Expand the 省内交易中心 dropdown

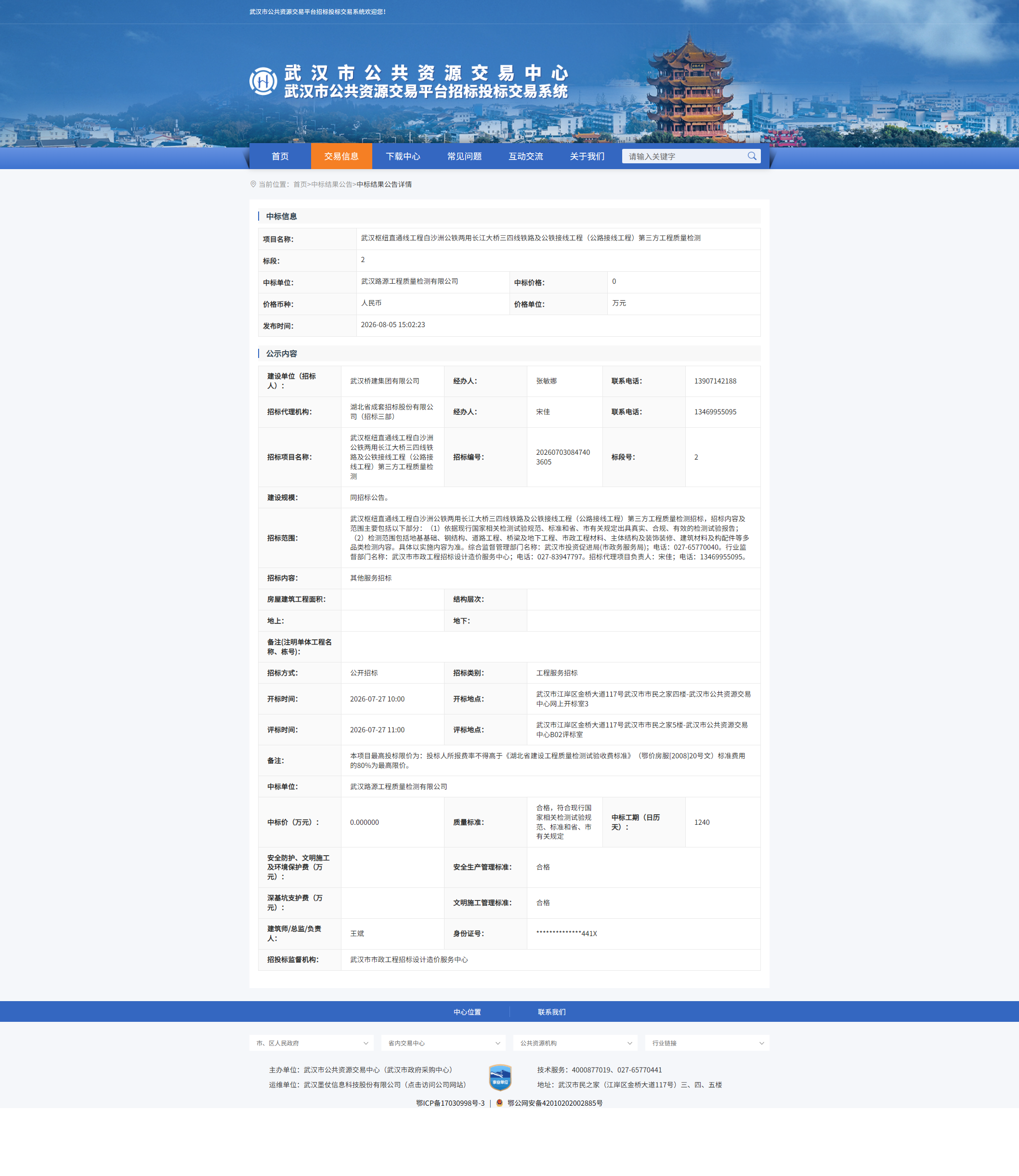click(x=443, y=1043)
